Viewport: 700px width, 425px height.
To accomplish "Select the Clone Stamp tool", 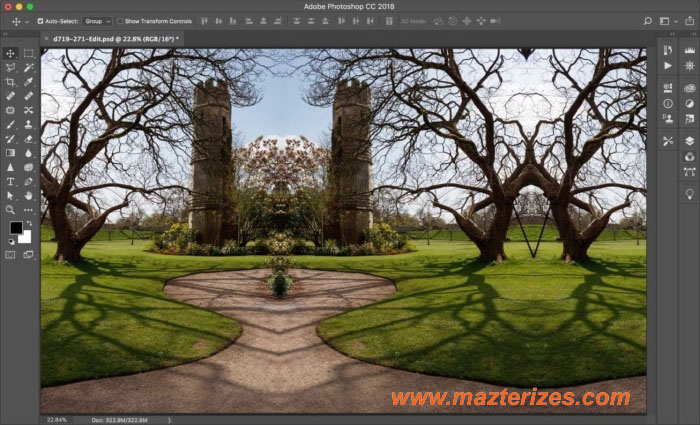I will [29, 125].
